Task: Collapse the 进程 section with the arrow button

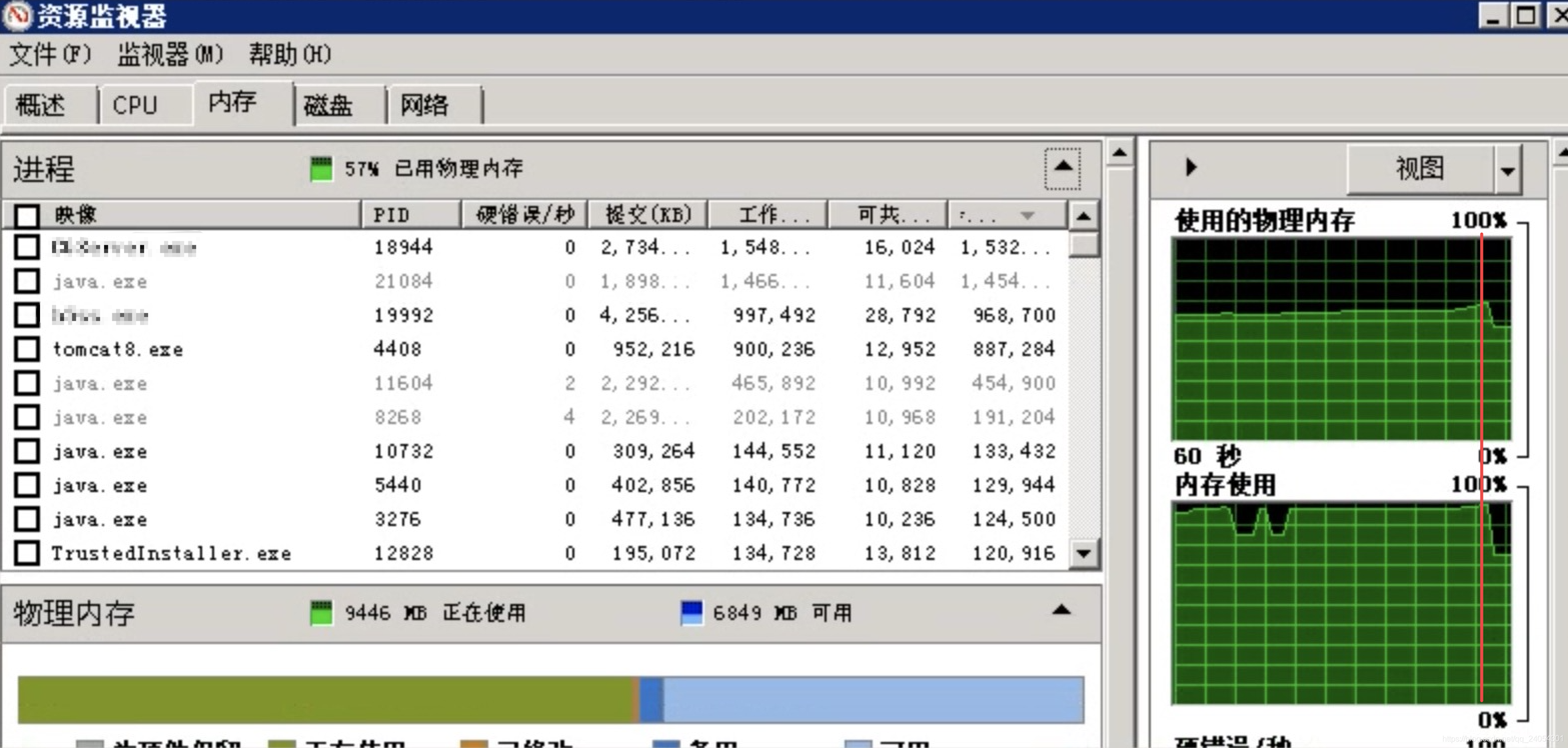Action: (x=1063, y=168)
